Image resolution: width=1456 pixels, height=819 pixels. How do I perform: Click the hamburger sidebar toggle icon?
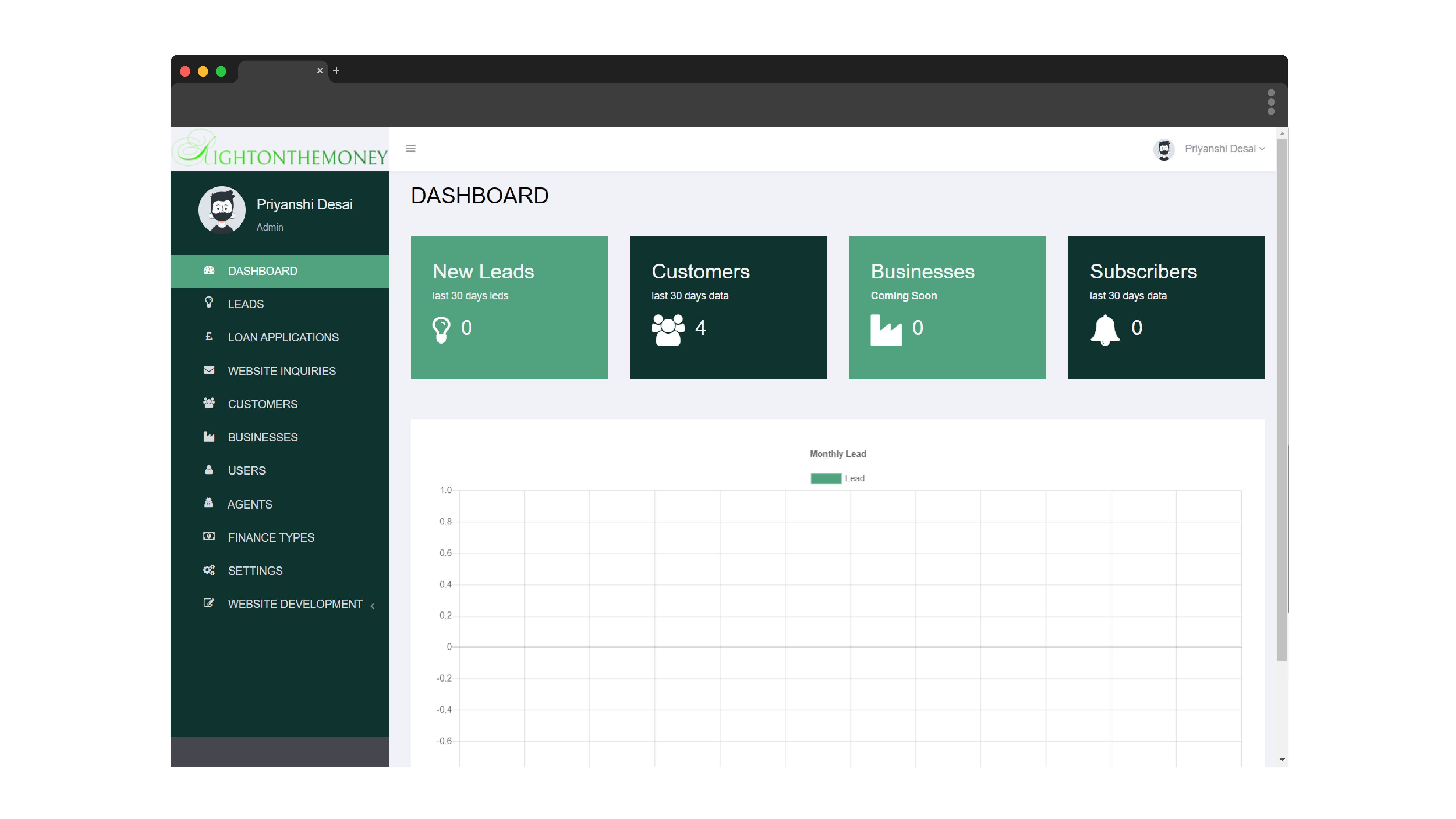pyautogui.click(x=411, y=149)
